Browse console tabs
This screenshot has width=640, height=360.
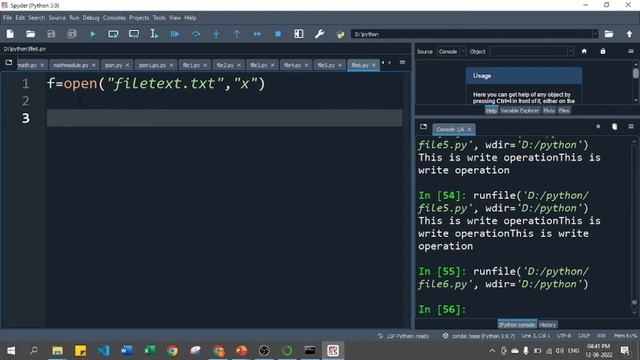[423, 127]
